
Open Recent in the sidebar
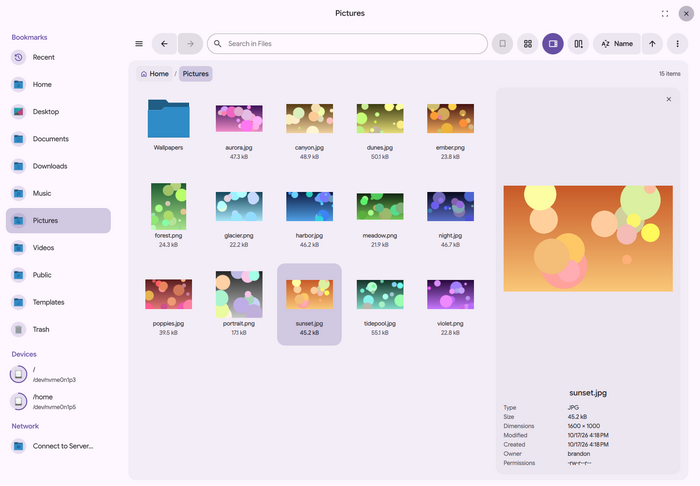tap(58, 57)
